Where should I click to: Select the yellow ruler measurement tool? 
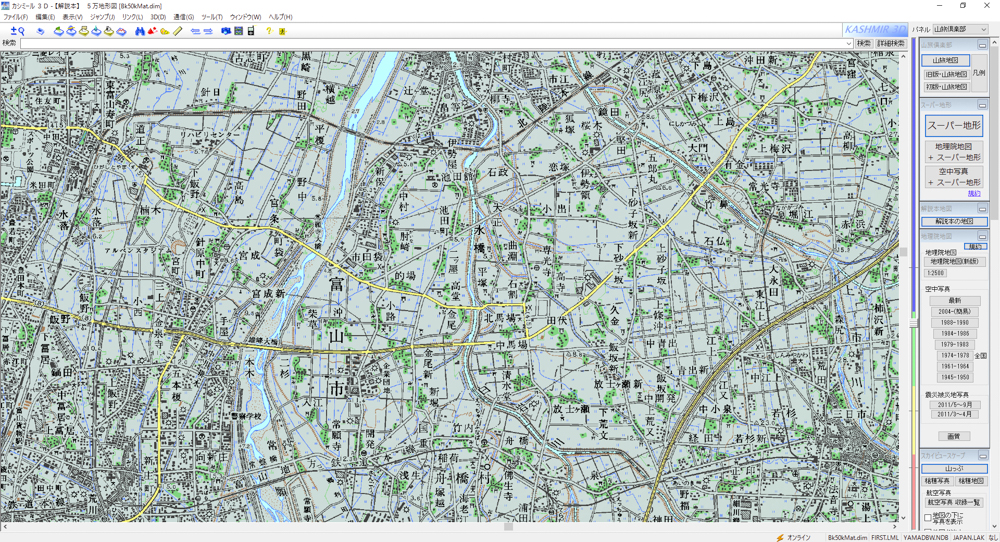click(x=177, y=31)
